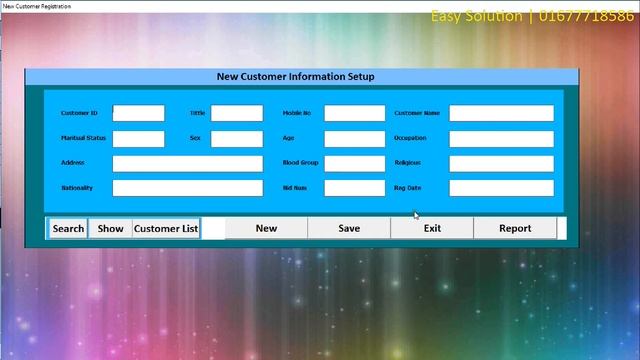Viewport: 640px width, 360px height.
Task: Click the 'New Customer Information Setup' heading
Action: 296,77
